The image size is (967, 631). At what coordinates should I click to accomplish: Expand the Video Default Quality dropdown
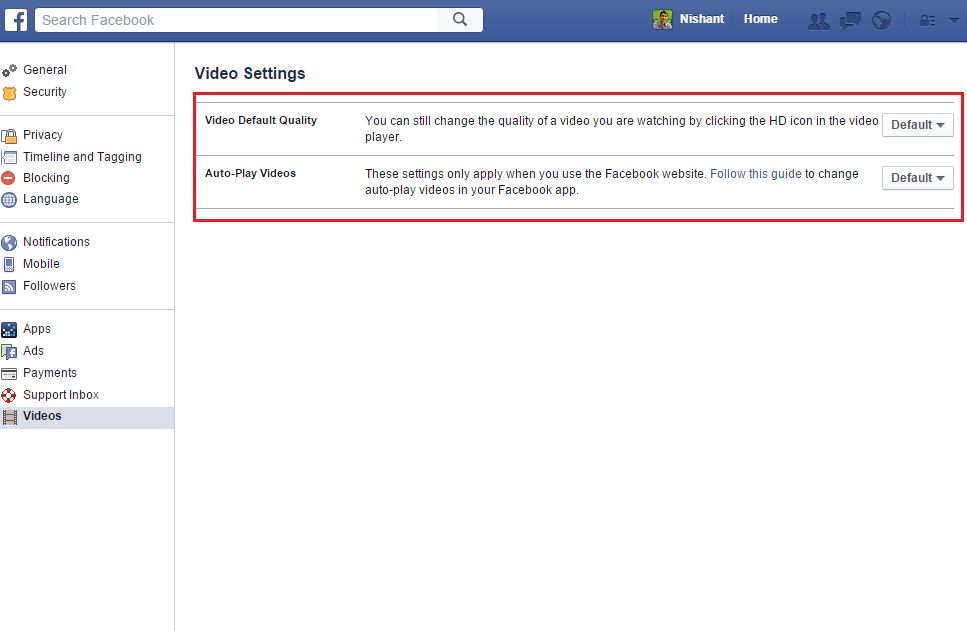click(x=917, y=125)
